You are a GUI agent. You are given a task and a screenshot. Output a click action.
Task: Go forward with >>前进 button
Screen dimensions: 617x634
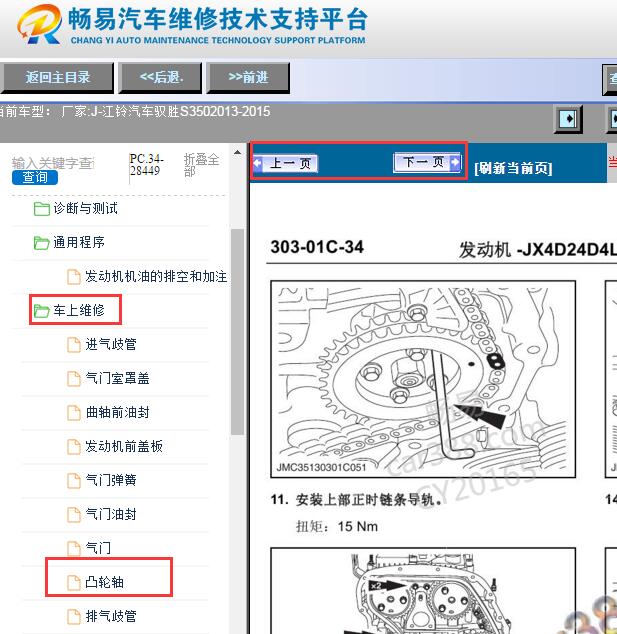(248, 78)
